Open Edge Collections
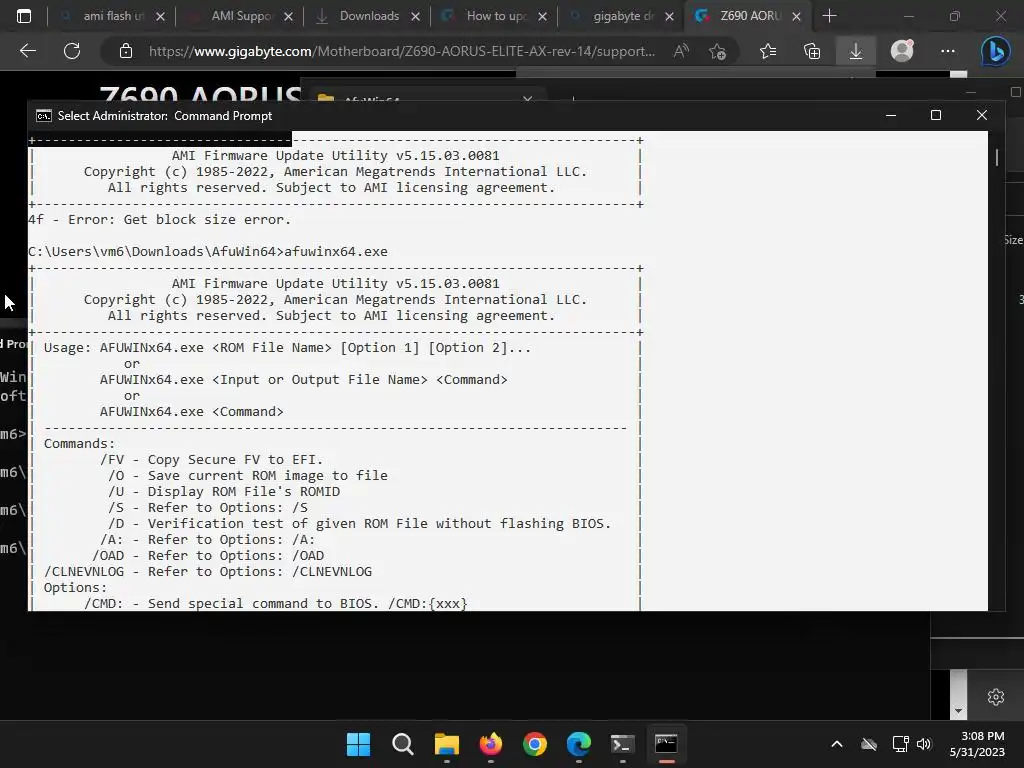 pos(812,51)
